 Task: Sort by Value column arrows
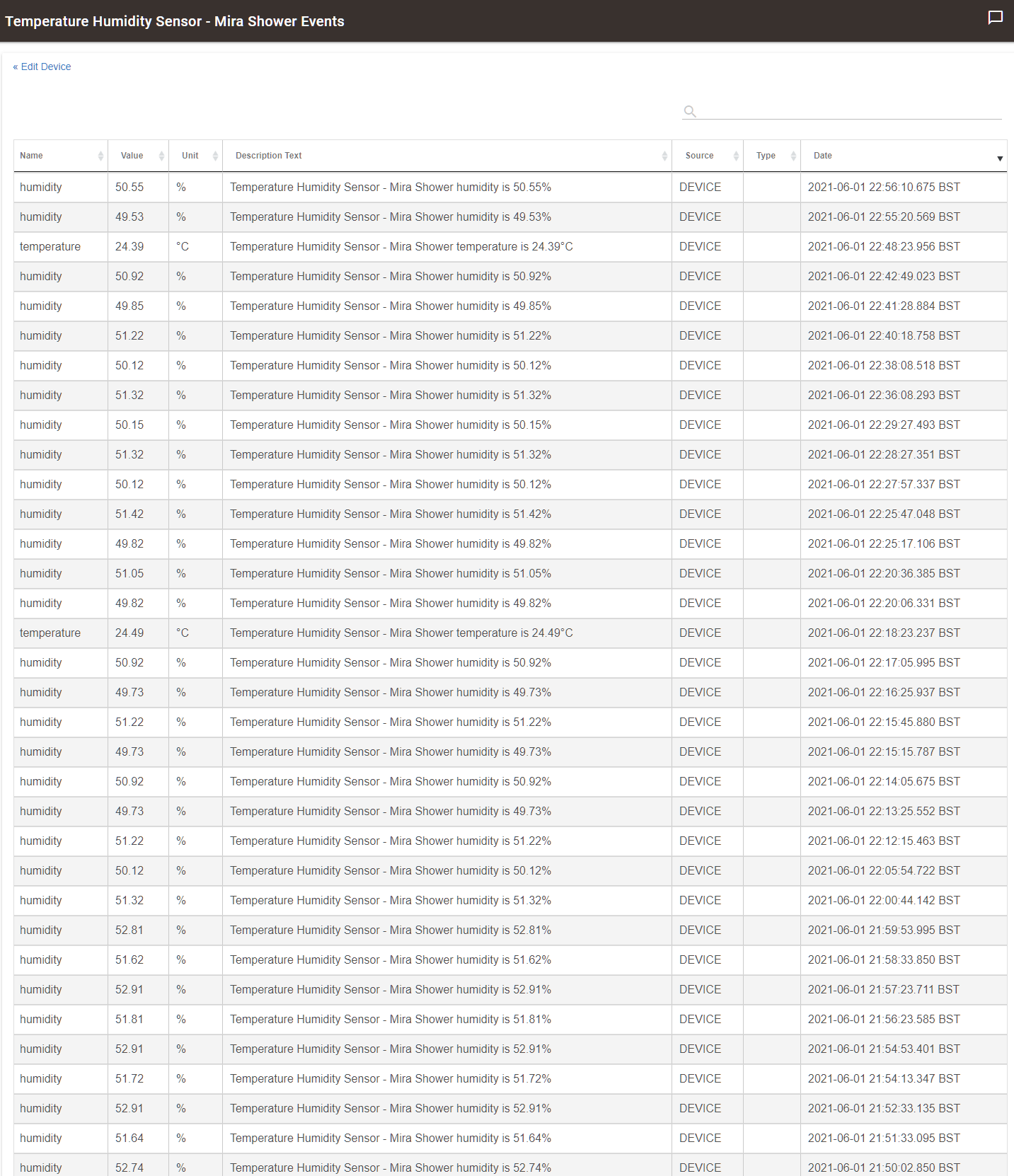tap(161, 156)
